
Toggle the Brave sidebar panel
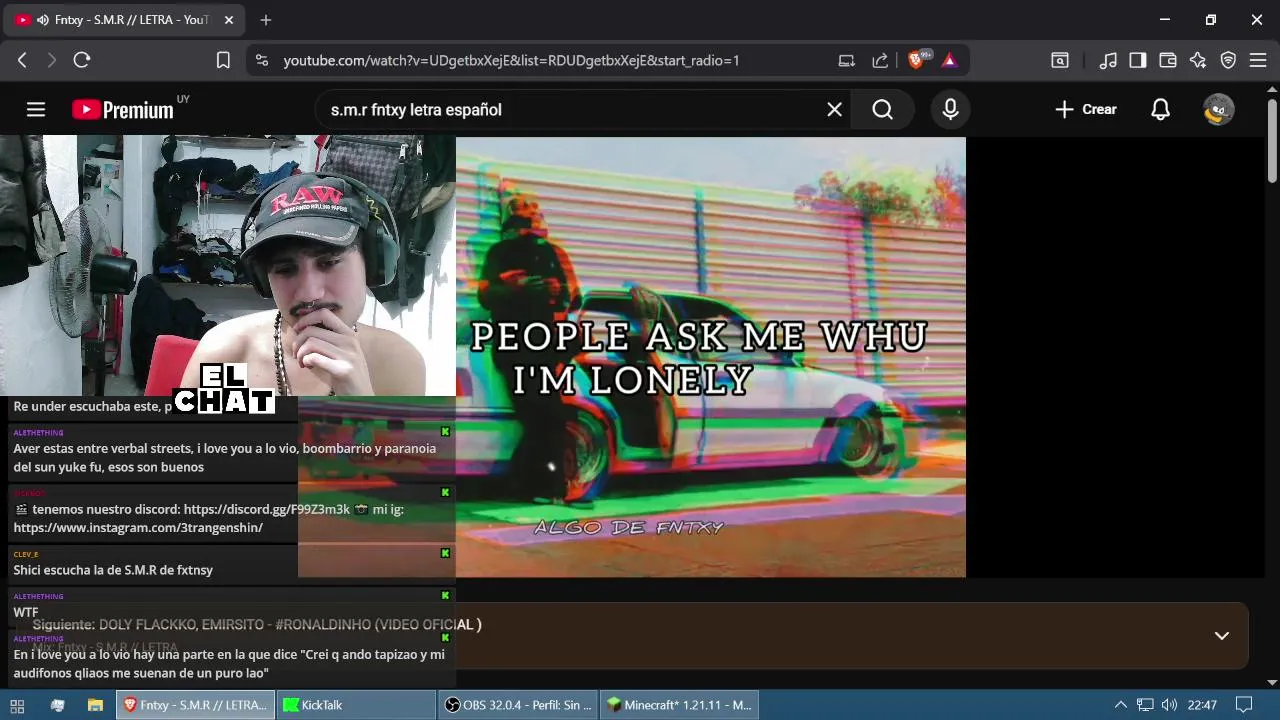[x=1138, y=60]
